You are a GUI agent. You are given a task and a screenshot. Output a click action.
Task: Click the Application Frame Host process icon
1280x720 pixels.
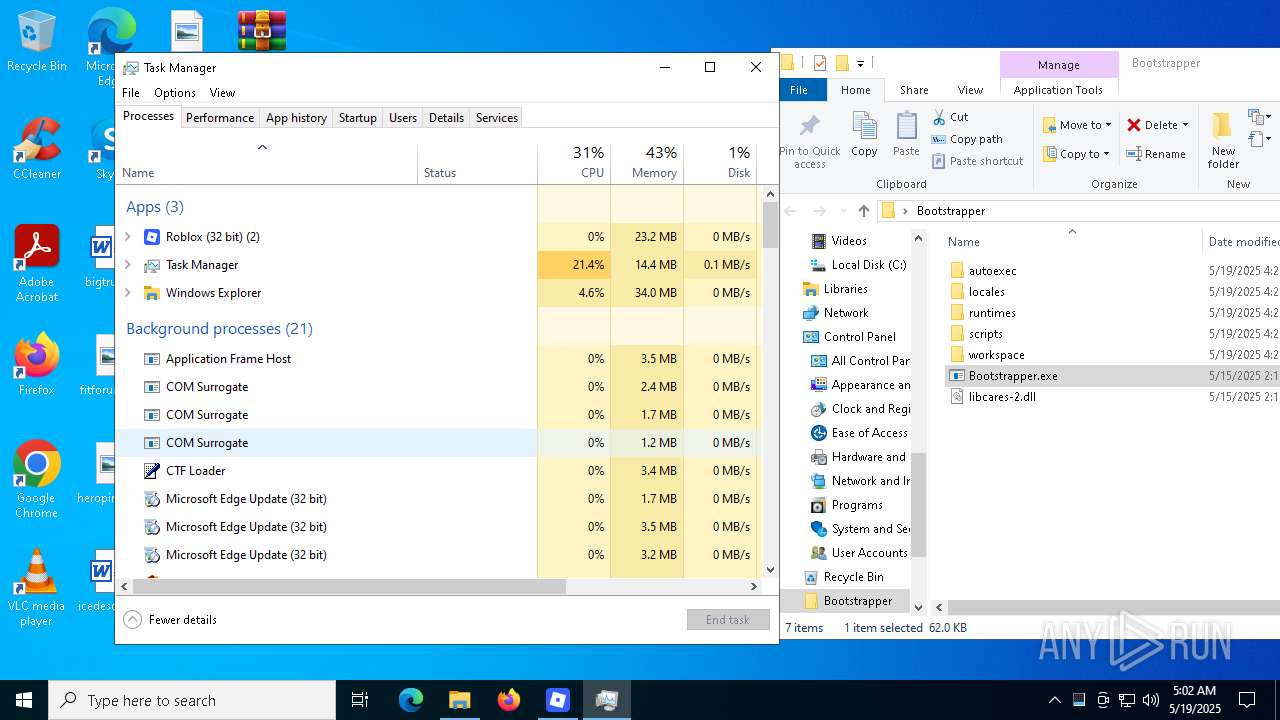tap(152, 359)
